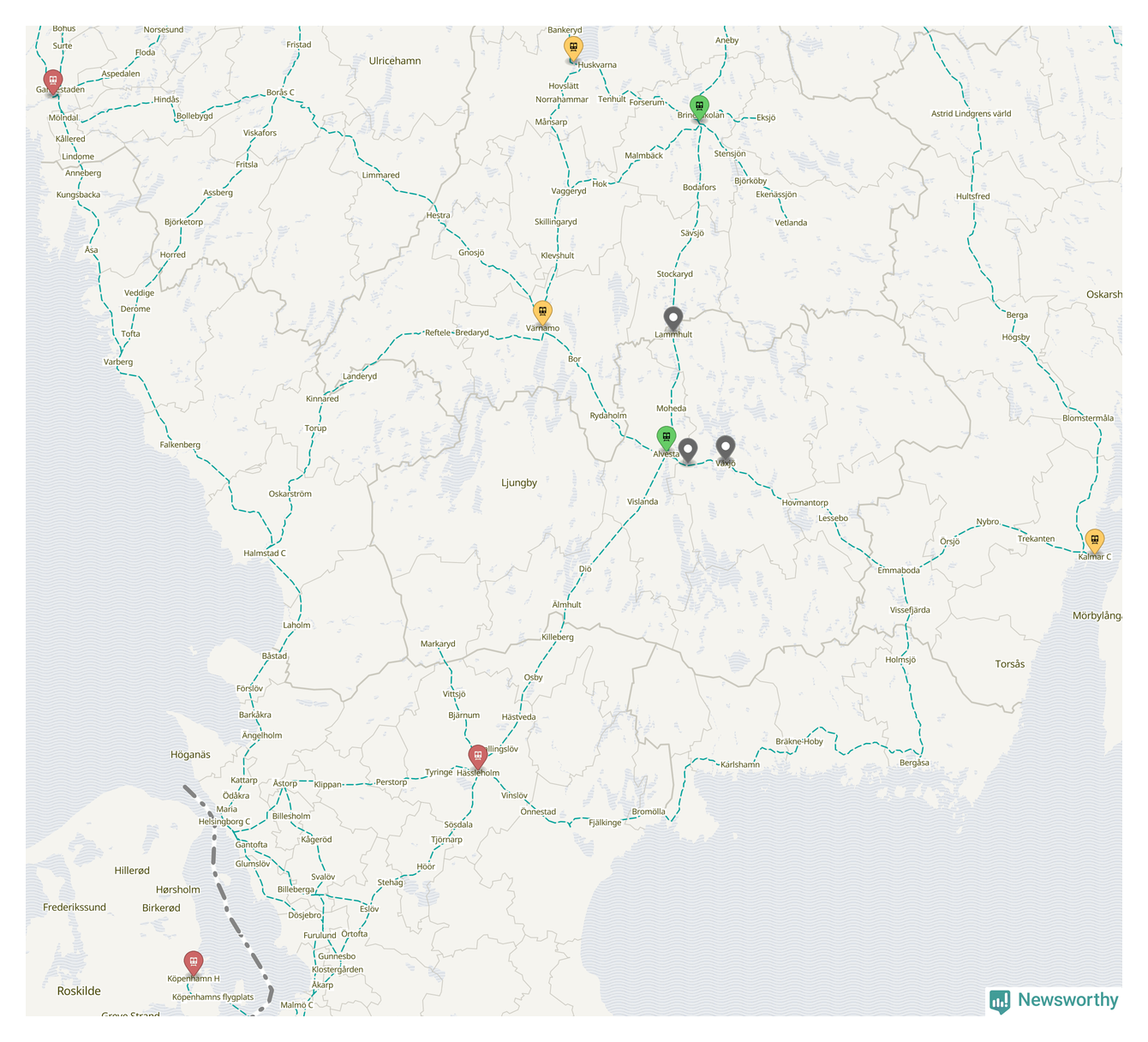Open the Newsworthy logo link
Screen dimensions: 1148x1042
[1055, 1000]
